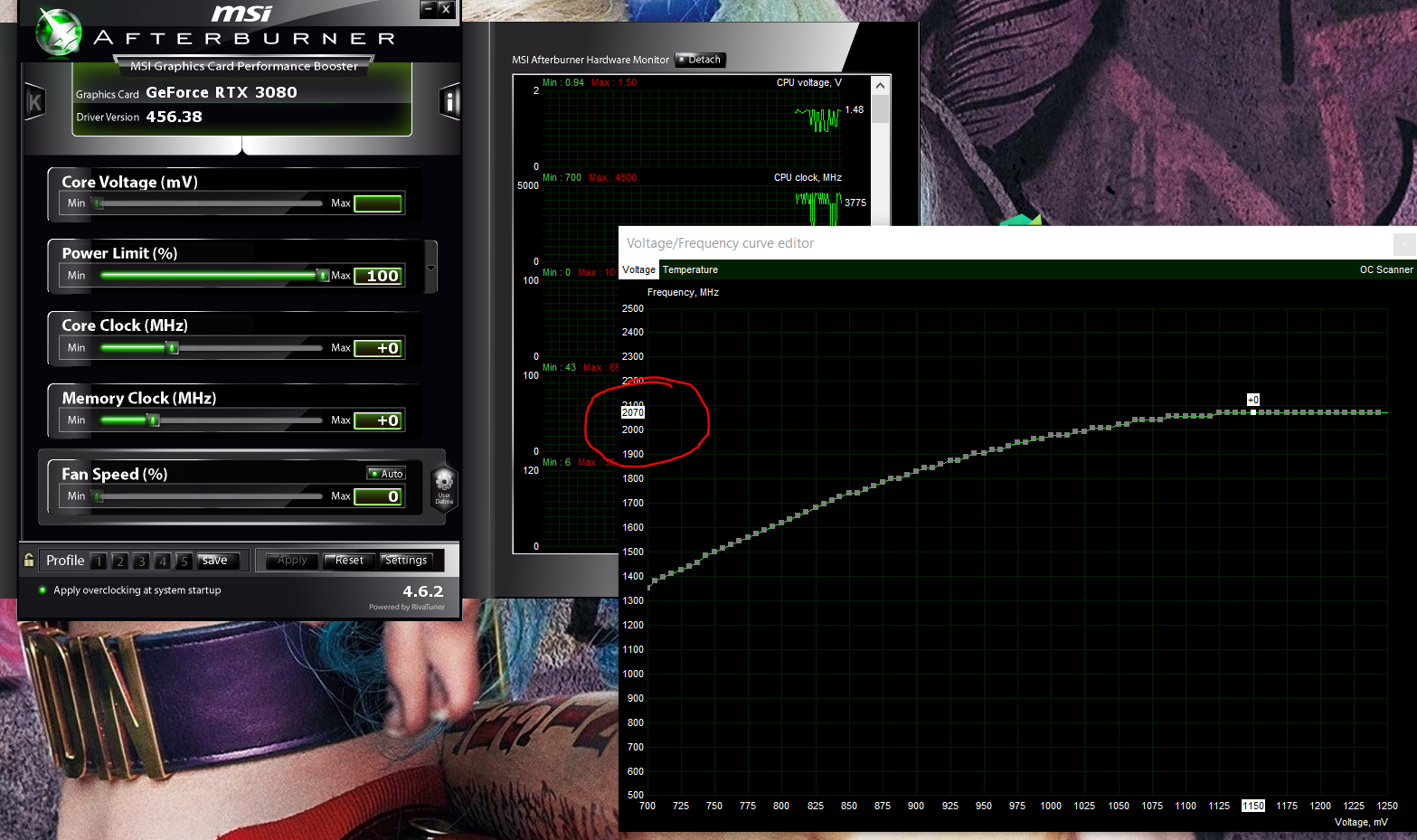Click the Core Clock (MHz) label

pyautogui.click(x=125, y=326)
